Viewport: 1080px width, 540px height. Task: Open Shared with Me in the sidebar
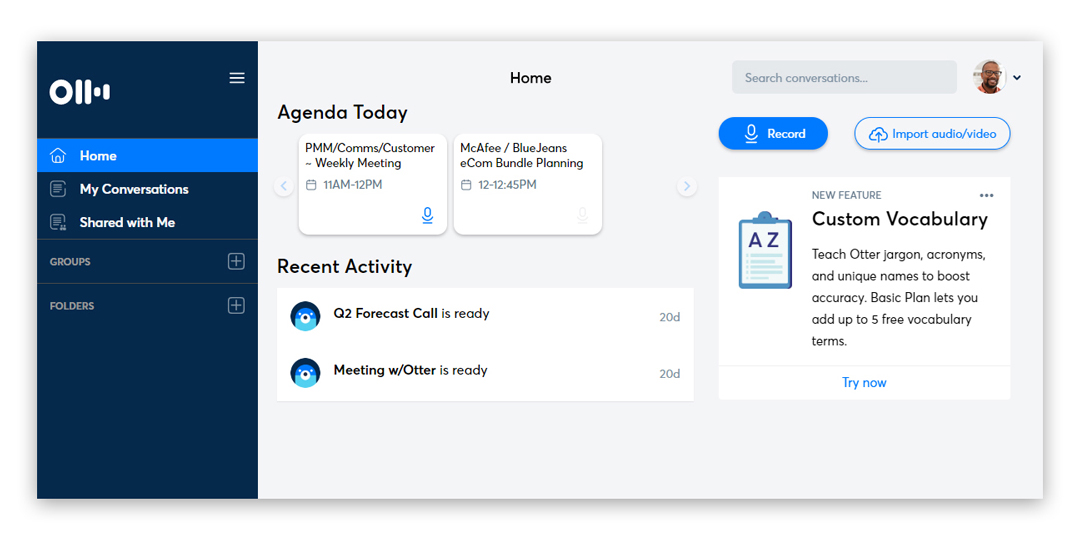coord(147,222)
